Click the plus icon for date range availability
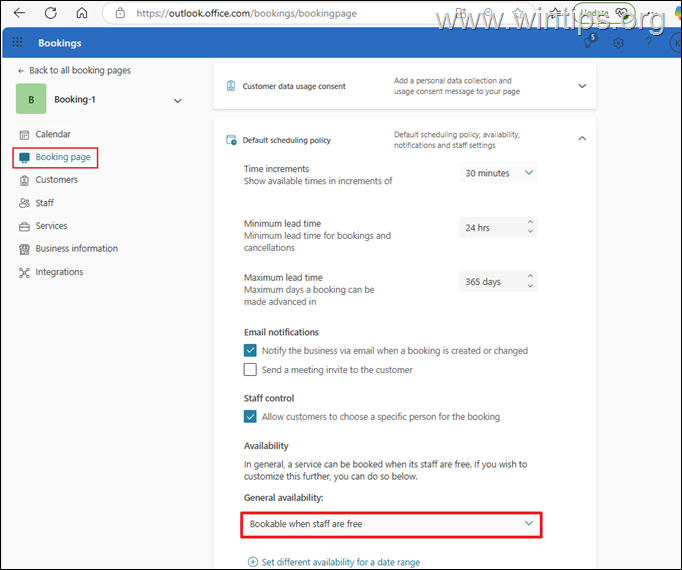682x570 pixels. tap(253, 562)
